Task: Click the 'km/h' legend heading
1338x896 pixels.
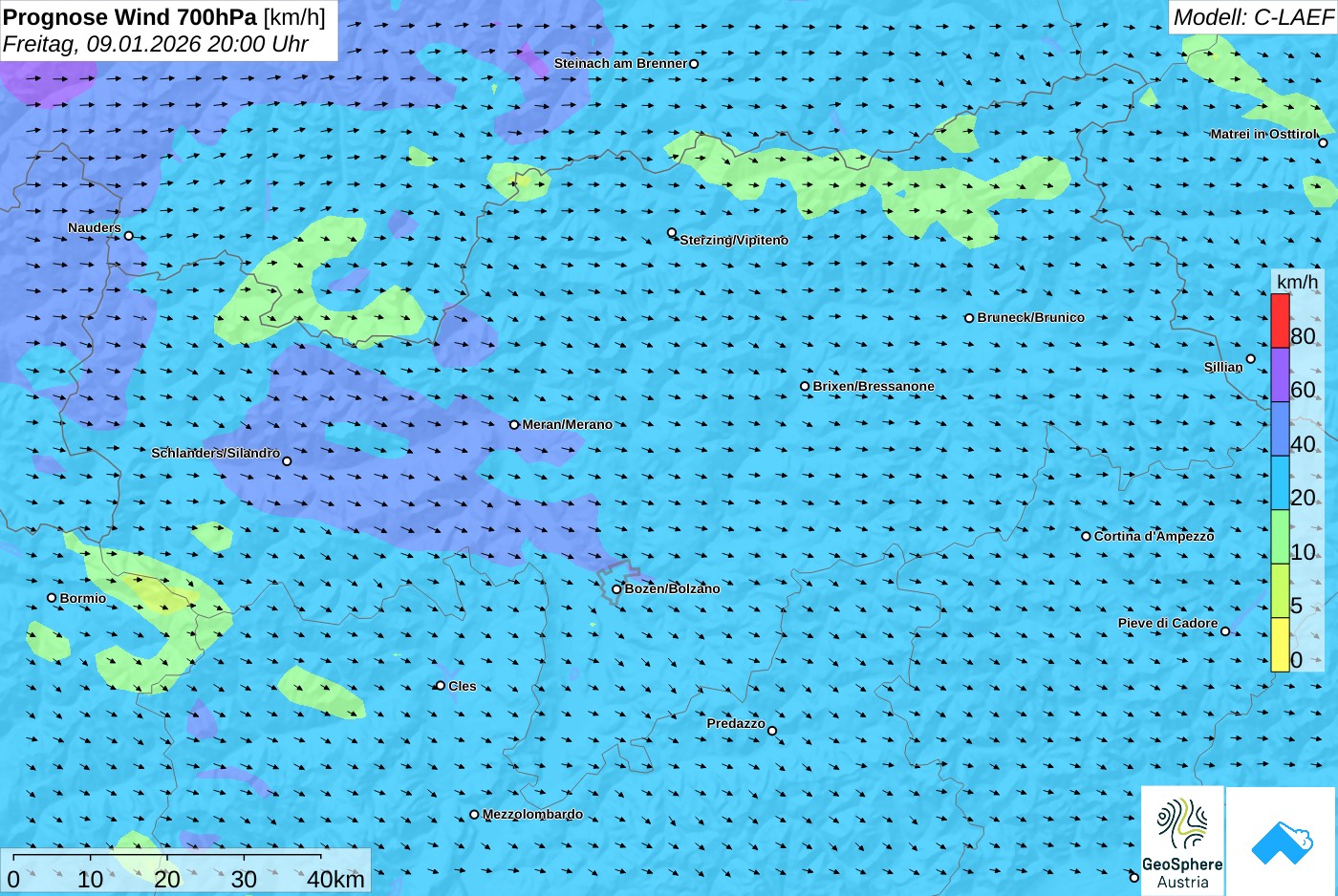Action: tap(1297, 282)
